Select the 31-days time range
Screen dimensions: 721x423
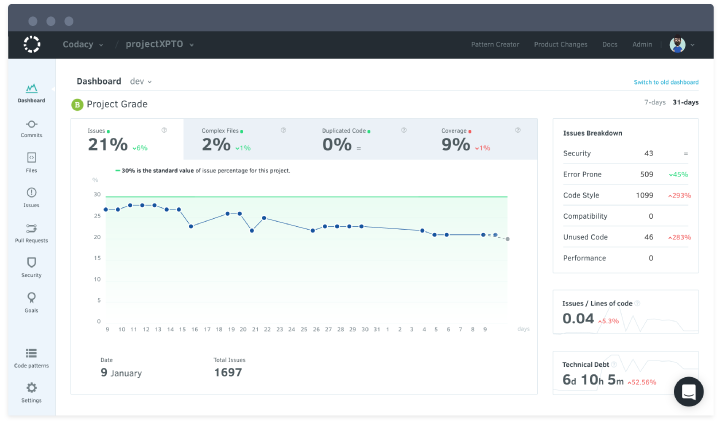tap(685, 102)
